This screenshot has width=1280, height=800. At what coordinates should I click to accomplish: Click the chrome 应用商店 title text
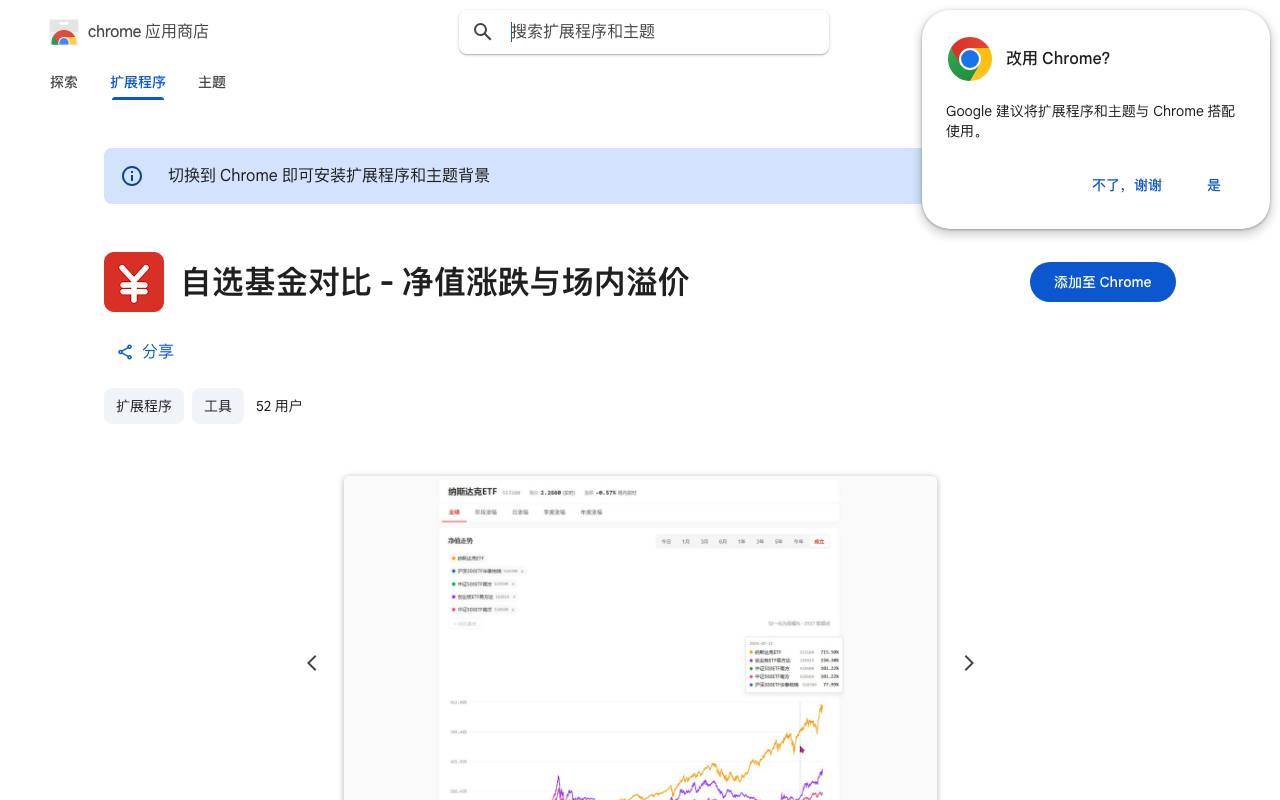tap(148, 32)
